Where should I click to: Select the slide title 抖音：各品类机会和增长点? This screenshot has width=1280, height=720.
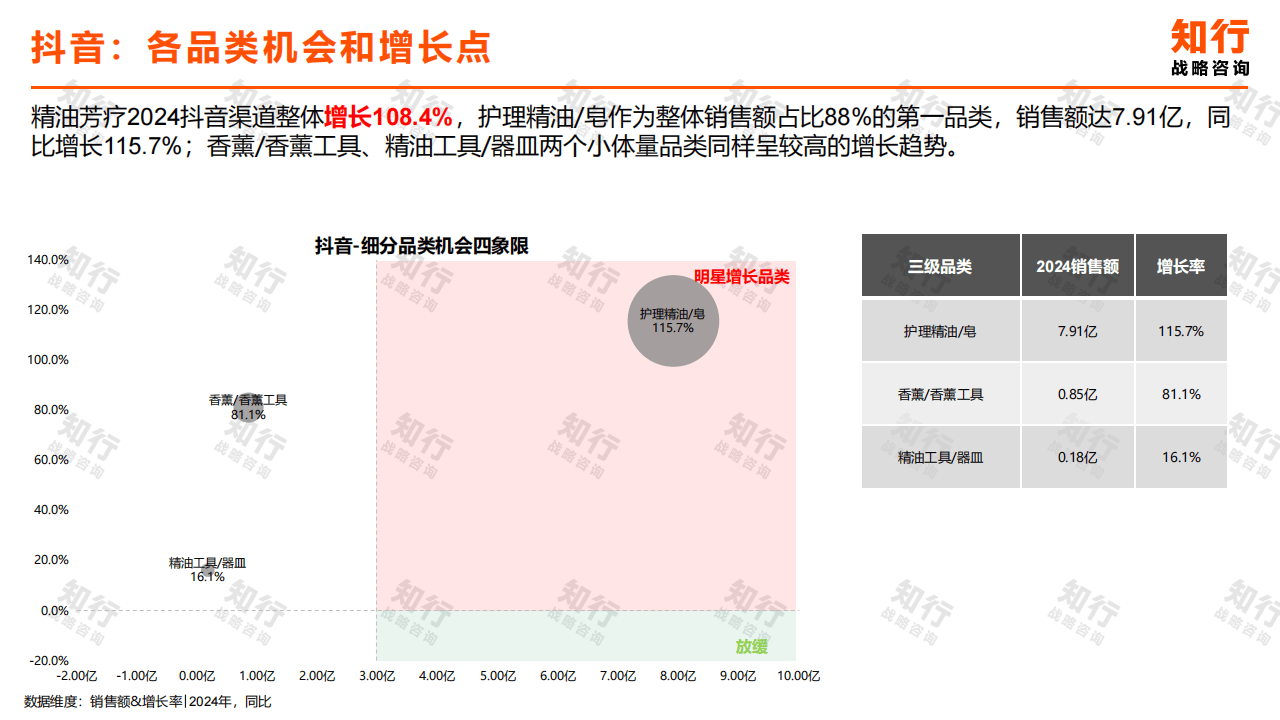[x=261, y=47]
